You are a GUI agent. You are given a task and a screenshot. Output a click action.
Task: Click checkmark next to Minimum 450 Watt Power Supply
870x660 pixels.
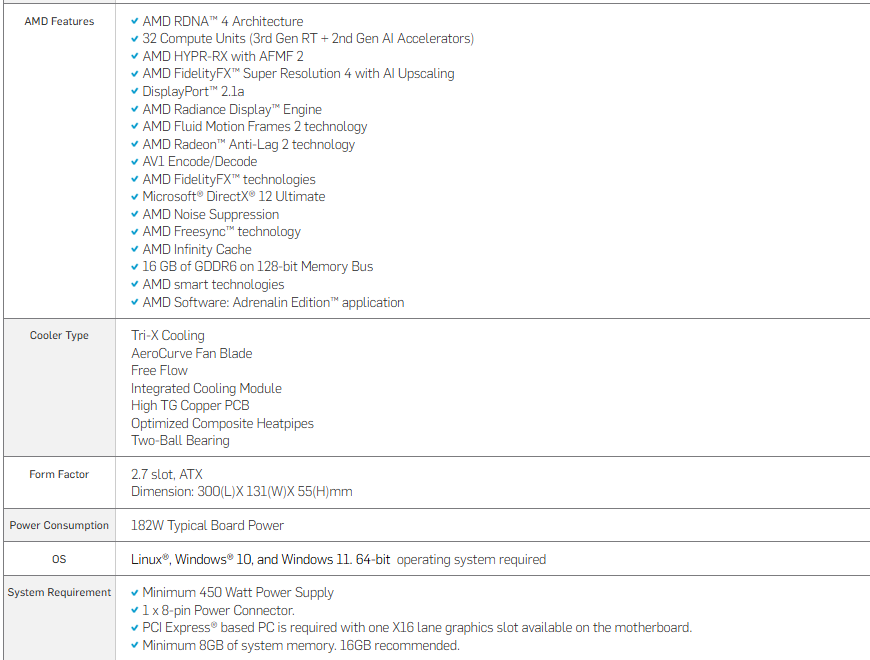coord(135,593)
